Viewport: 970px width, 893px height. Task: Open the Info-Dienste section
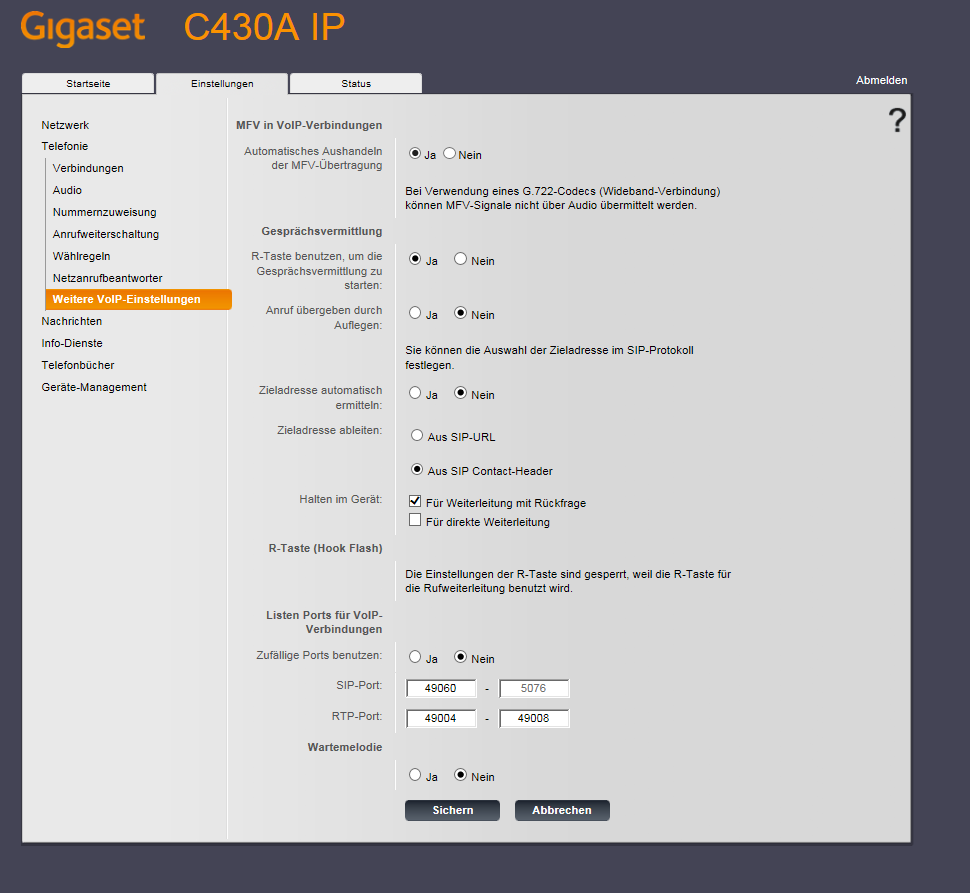[x=72, y=343]
